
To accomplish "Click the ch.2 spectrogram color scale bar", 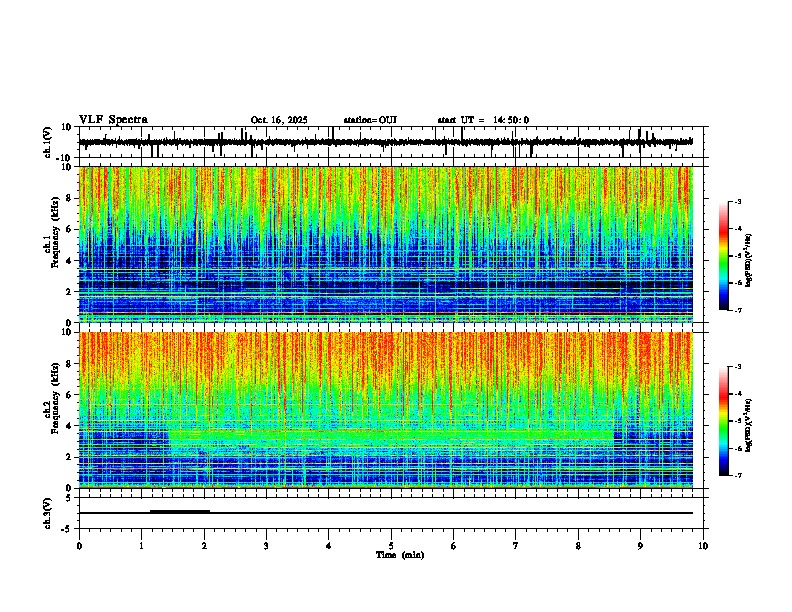I will pos(724,421).
